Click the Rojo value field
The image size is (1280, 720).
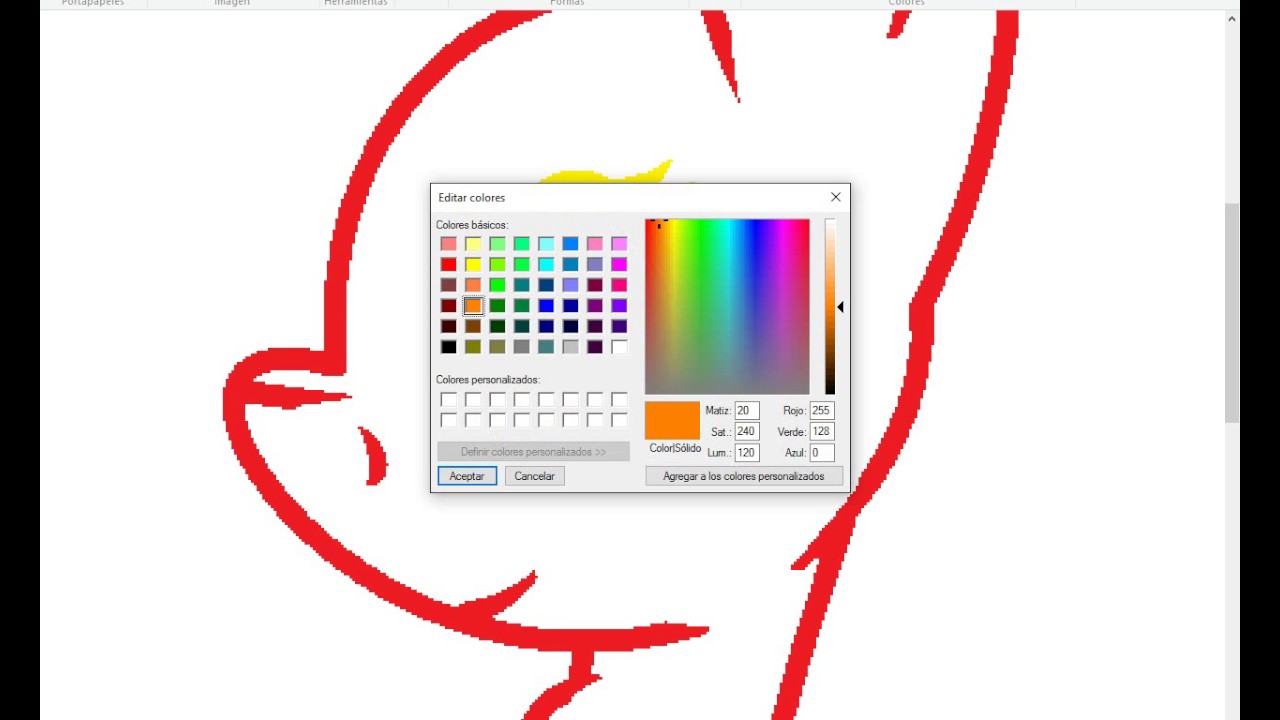(822, 411)
